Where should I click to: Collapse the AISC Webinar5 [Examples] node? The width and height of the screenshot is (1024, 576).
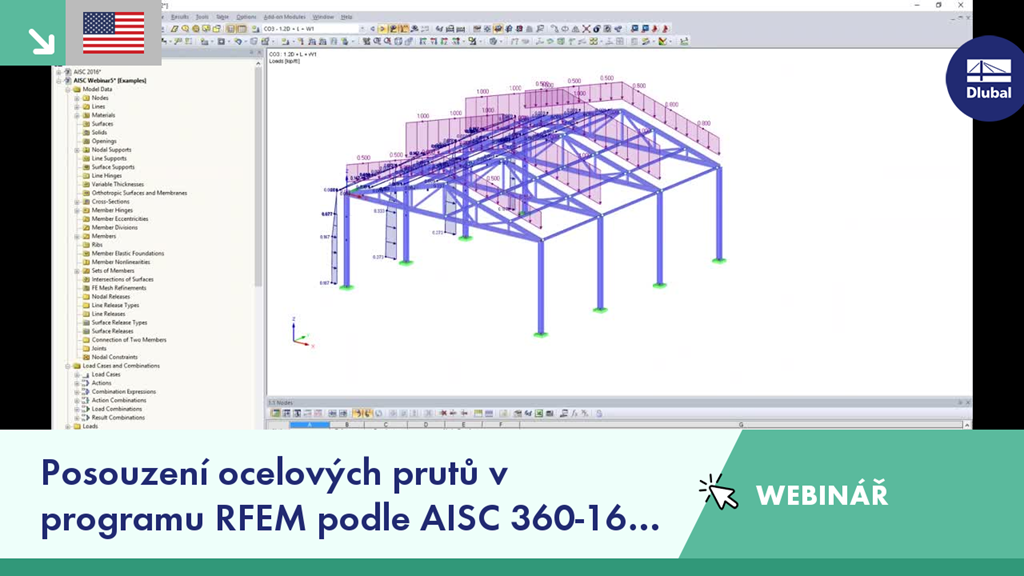pyautogui.click(x=59, y=80)
